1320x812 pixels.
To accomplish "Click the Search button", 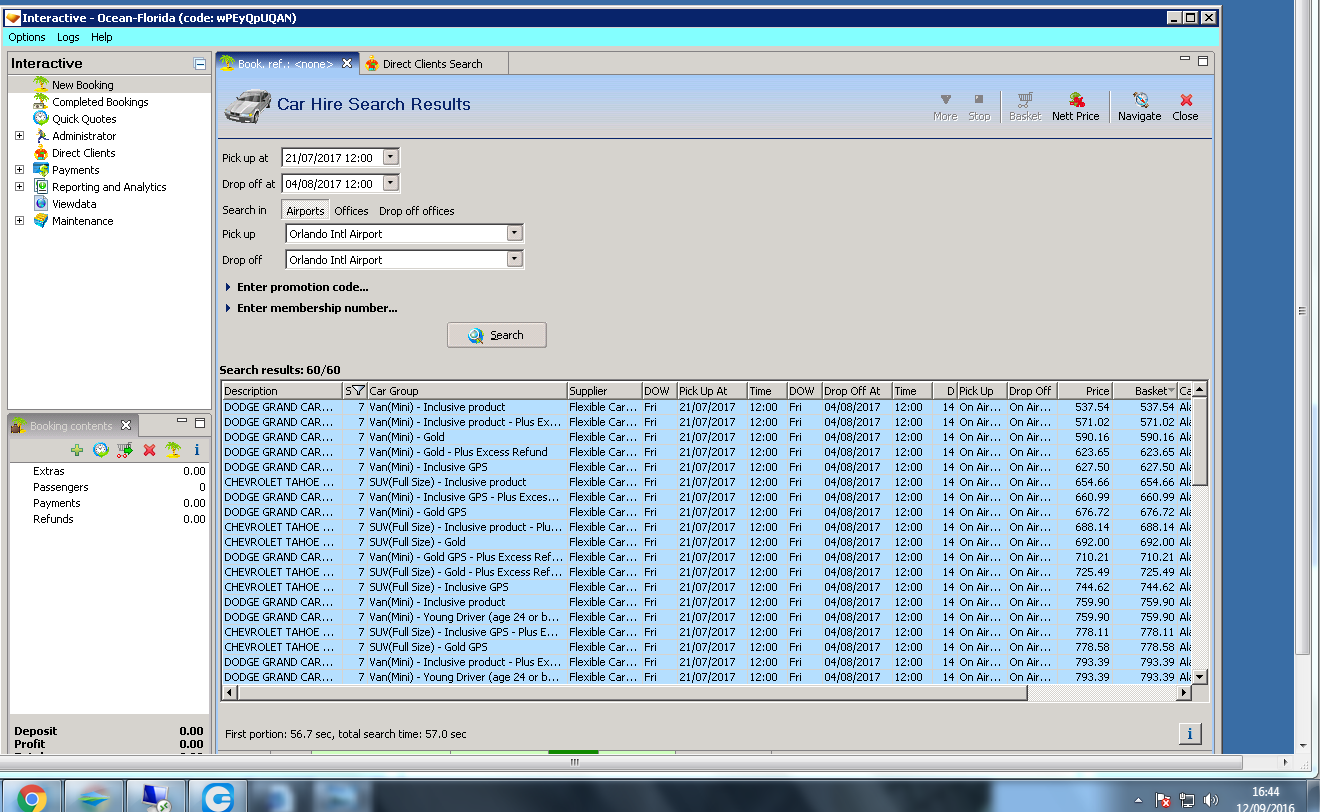I will pyautogui.click(x=497, y=335).
